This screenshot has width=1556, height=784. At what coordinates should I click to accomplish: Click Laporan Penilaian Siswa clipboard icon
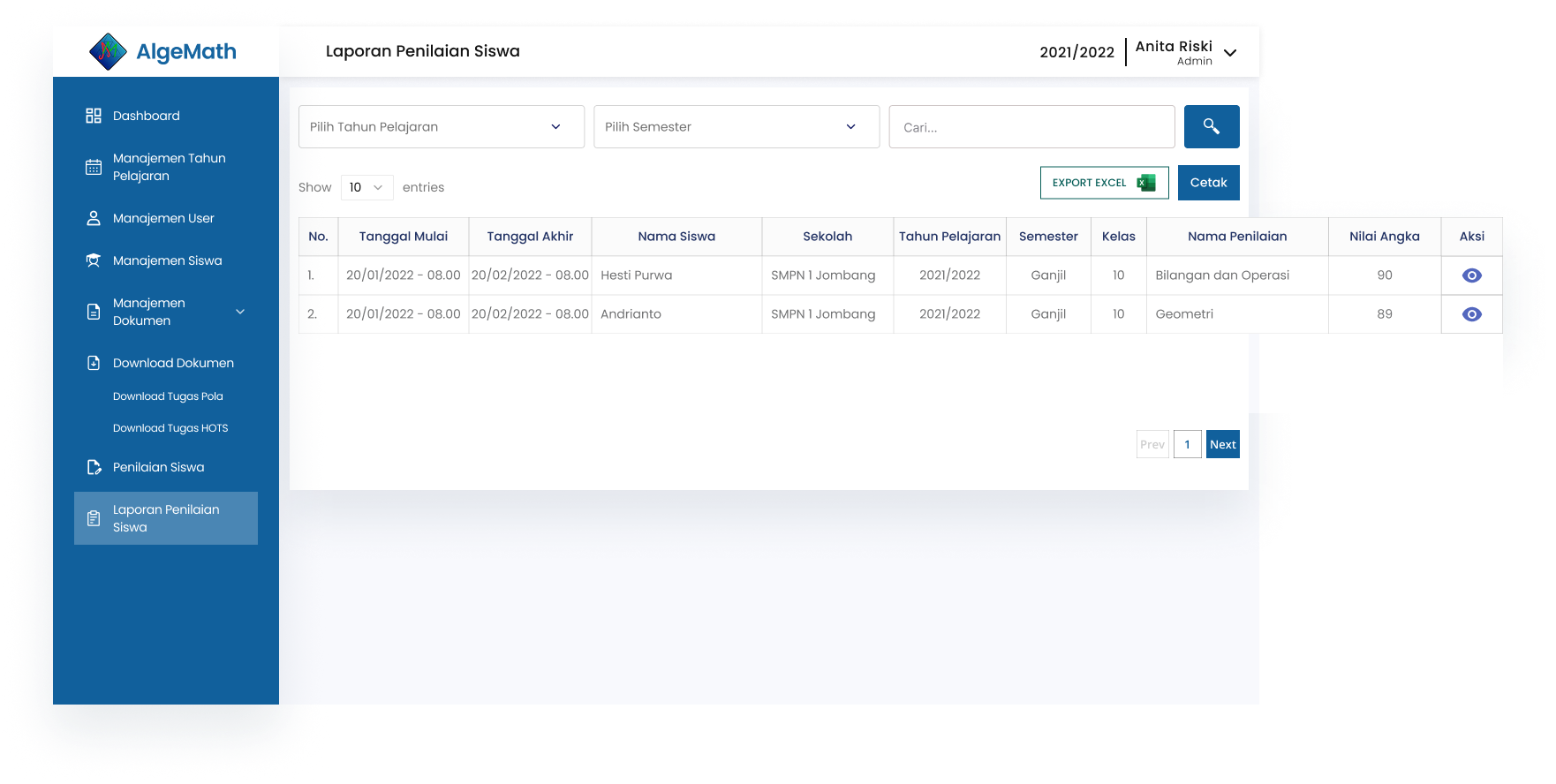pyautogui.click(x=94, y=518)
